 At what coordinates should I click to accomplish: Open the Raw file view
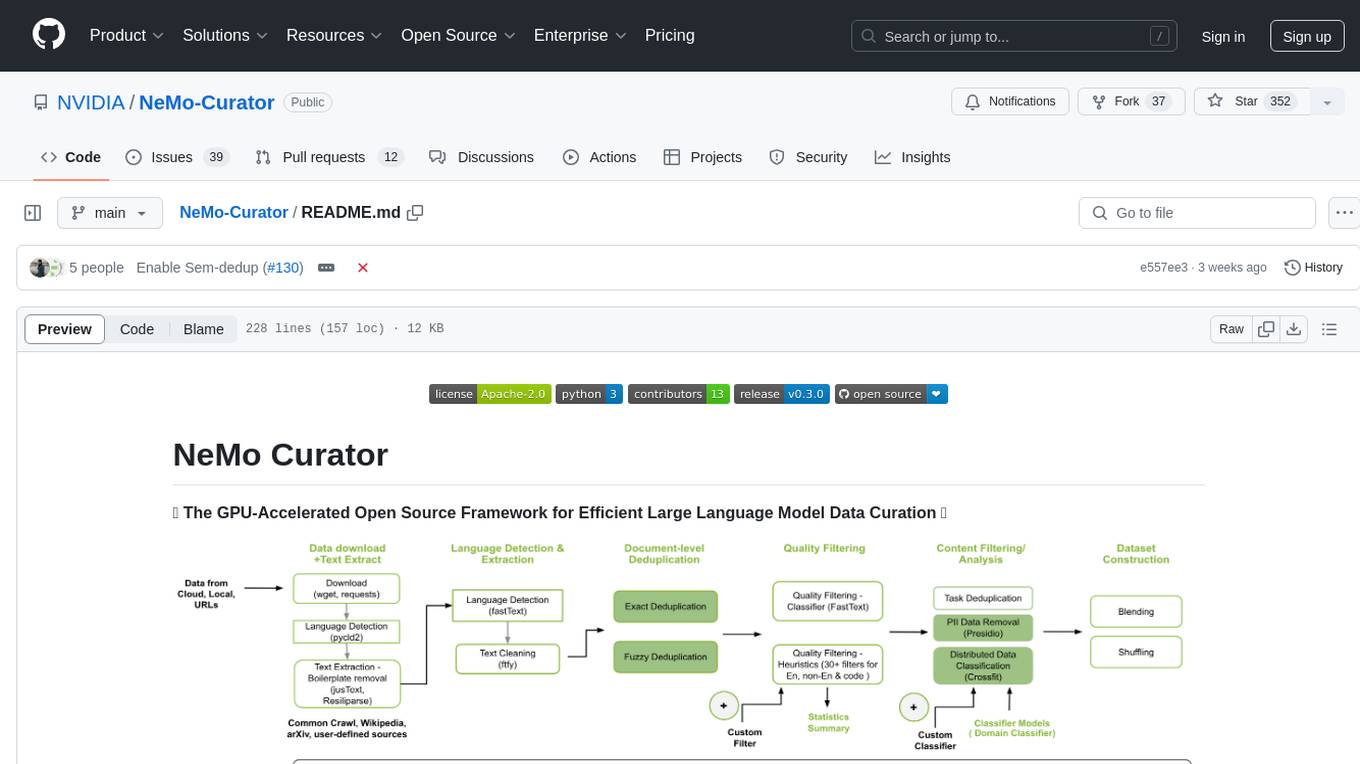[1231, 329]
